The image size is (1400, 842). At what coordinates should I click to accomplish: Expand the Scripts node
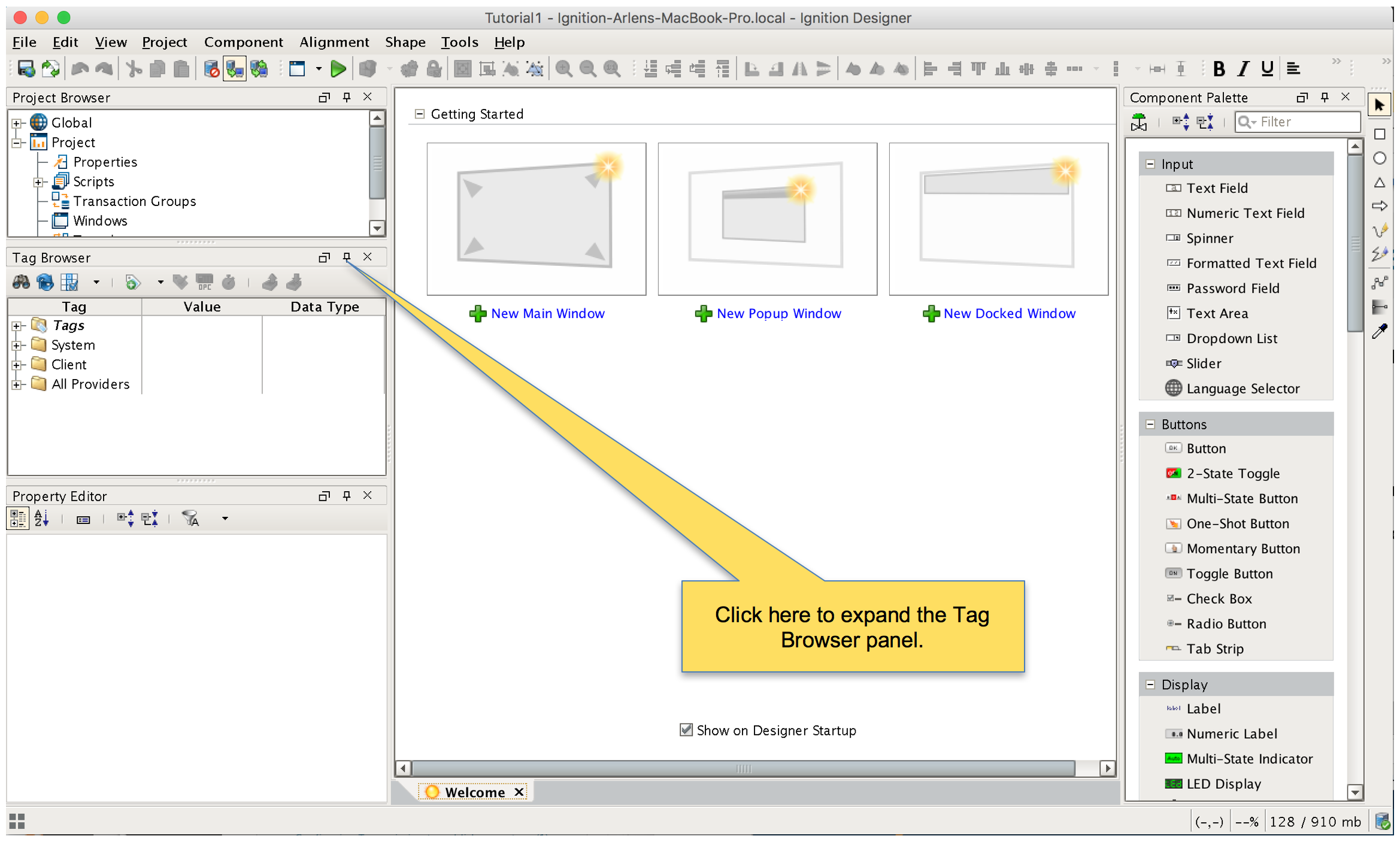pos(38,182)
